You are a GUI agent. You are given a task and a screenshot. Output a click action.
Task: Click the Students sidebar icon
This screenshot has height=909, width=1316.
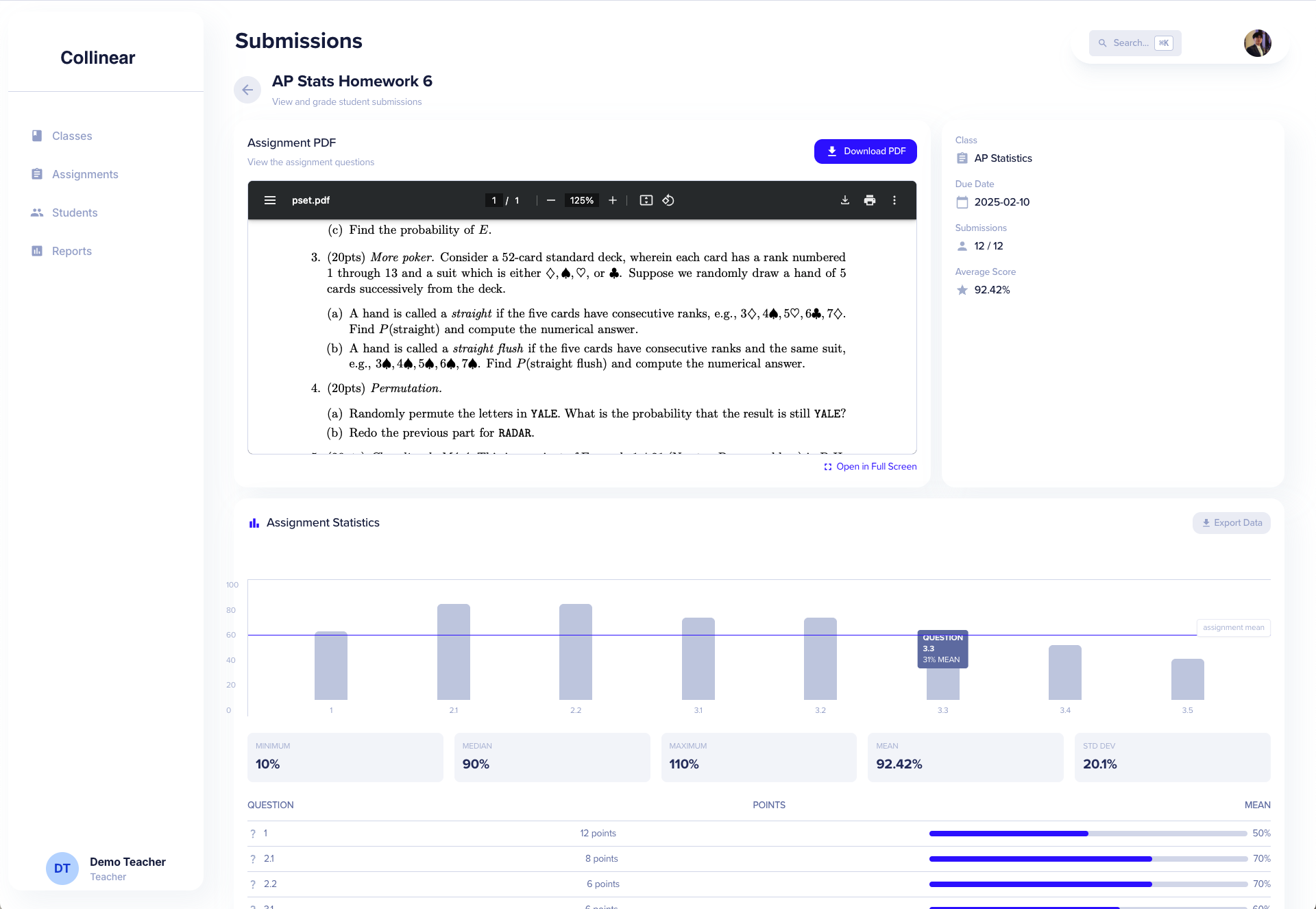(37, 212)
